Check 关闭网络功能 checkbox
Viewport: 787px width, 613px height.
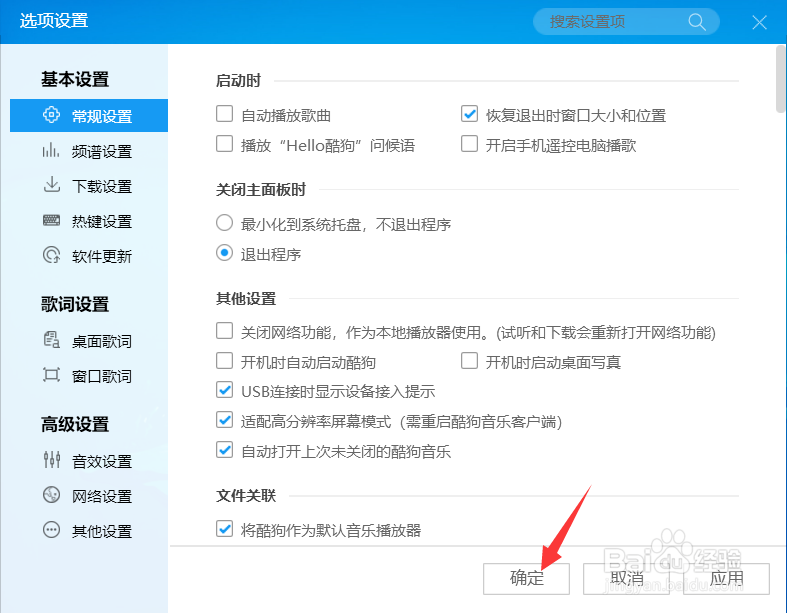pos(224,331)
